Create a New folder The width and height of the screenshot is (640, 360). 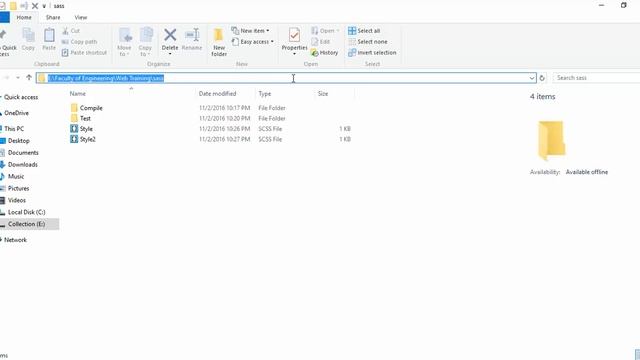click(219, 42)
